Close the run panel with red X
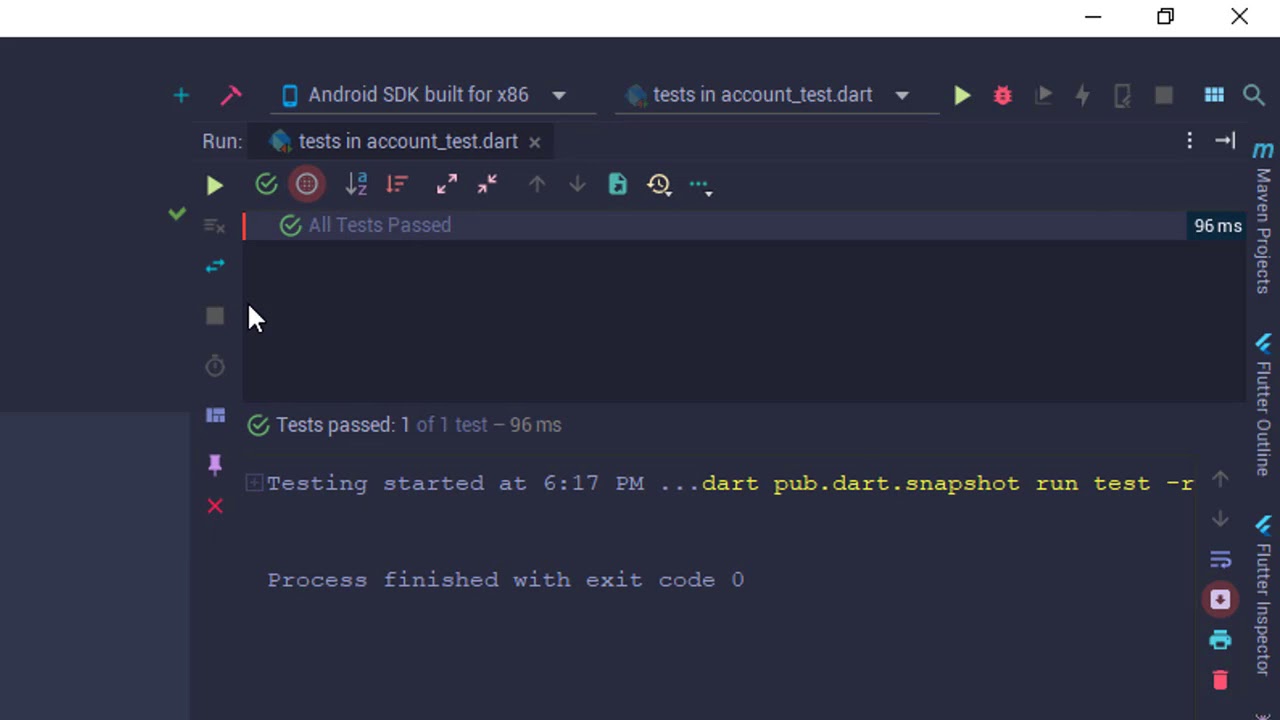The height and width of the screenshot is (720, 1280). [215, 506]
